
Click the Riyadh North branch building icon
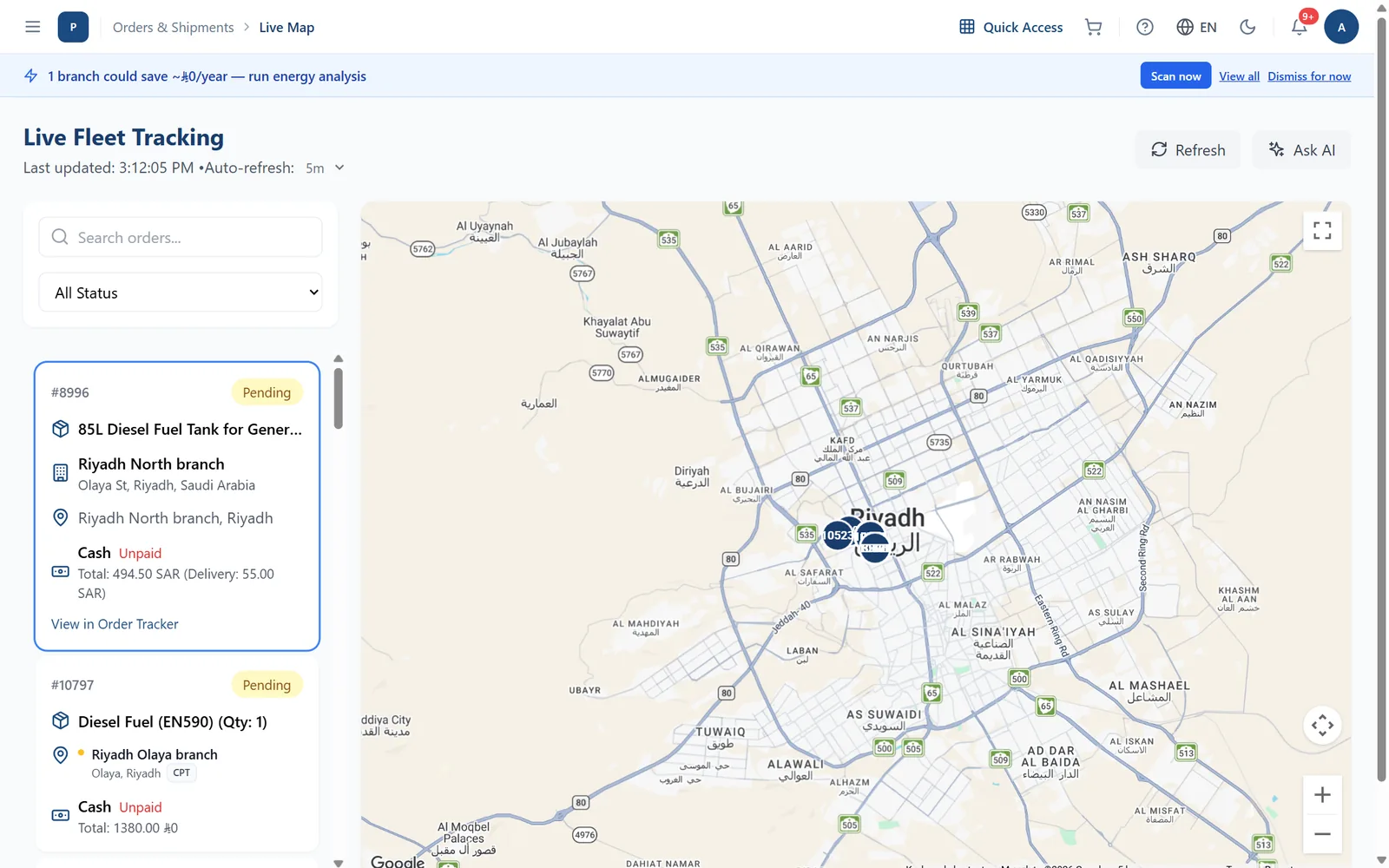61,473
